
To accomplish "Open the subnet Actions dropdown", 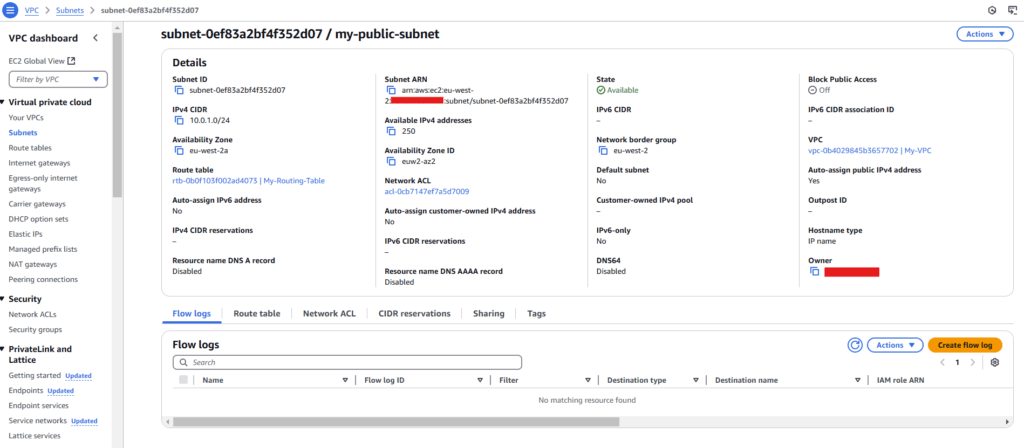I will [x=985, y=34].
